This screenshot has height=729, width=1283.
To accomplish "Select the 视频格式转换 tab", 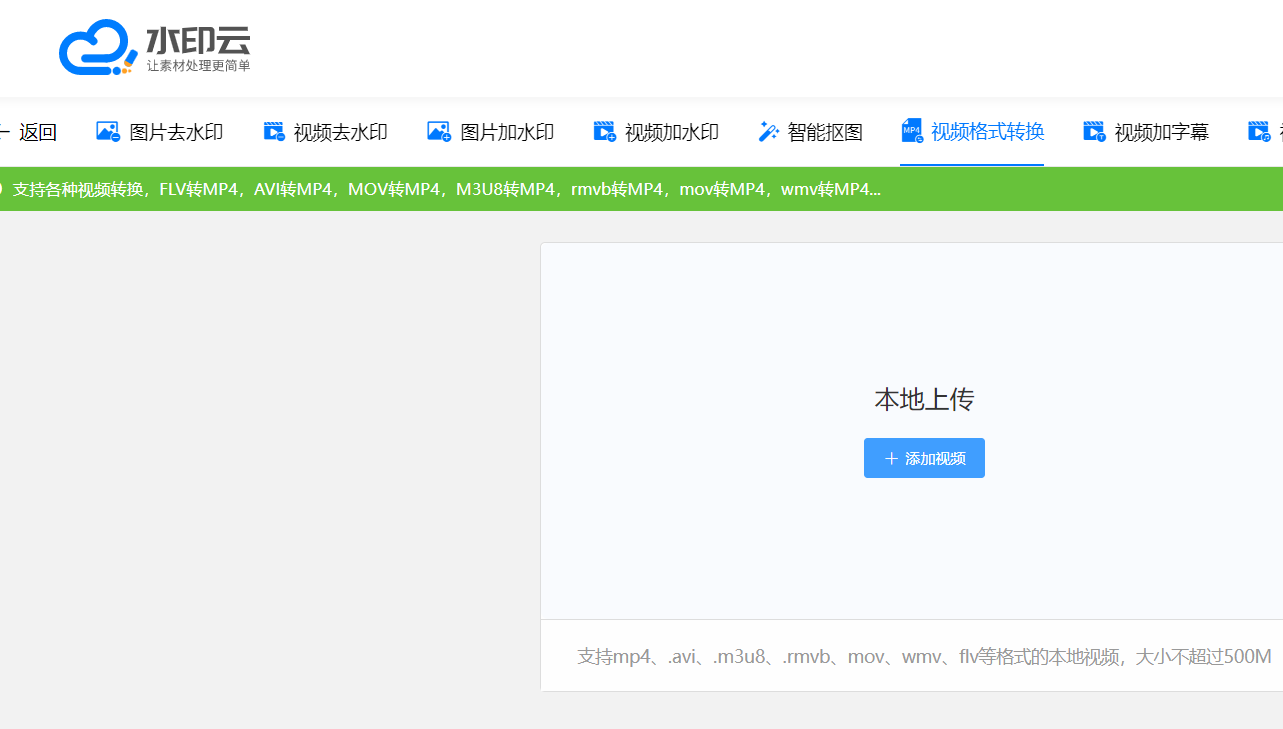I will tap(973, 131).
